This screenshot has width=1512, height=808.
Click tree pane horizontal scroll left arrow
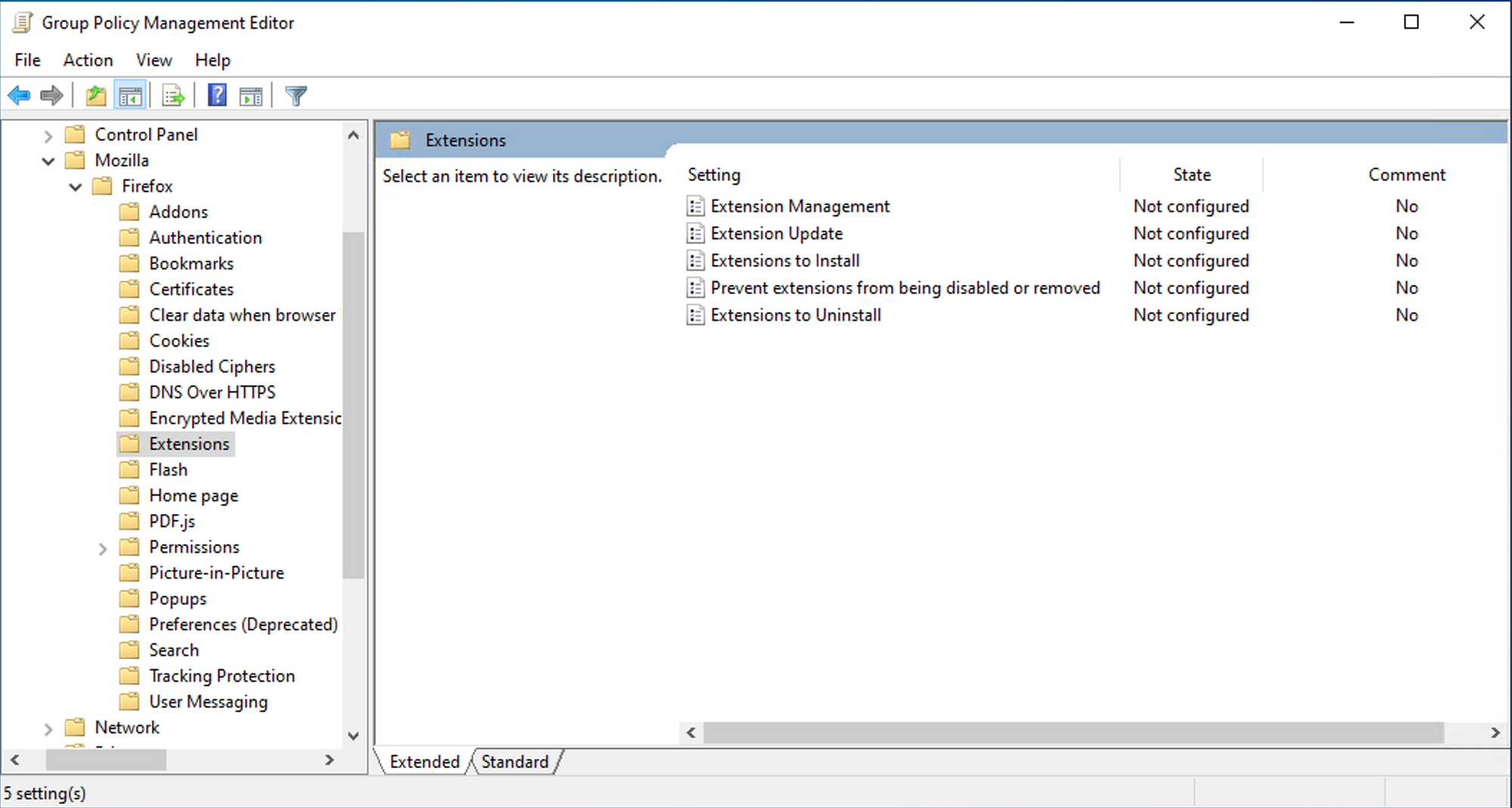coord(15,760)
